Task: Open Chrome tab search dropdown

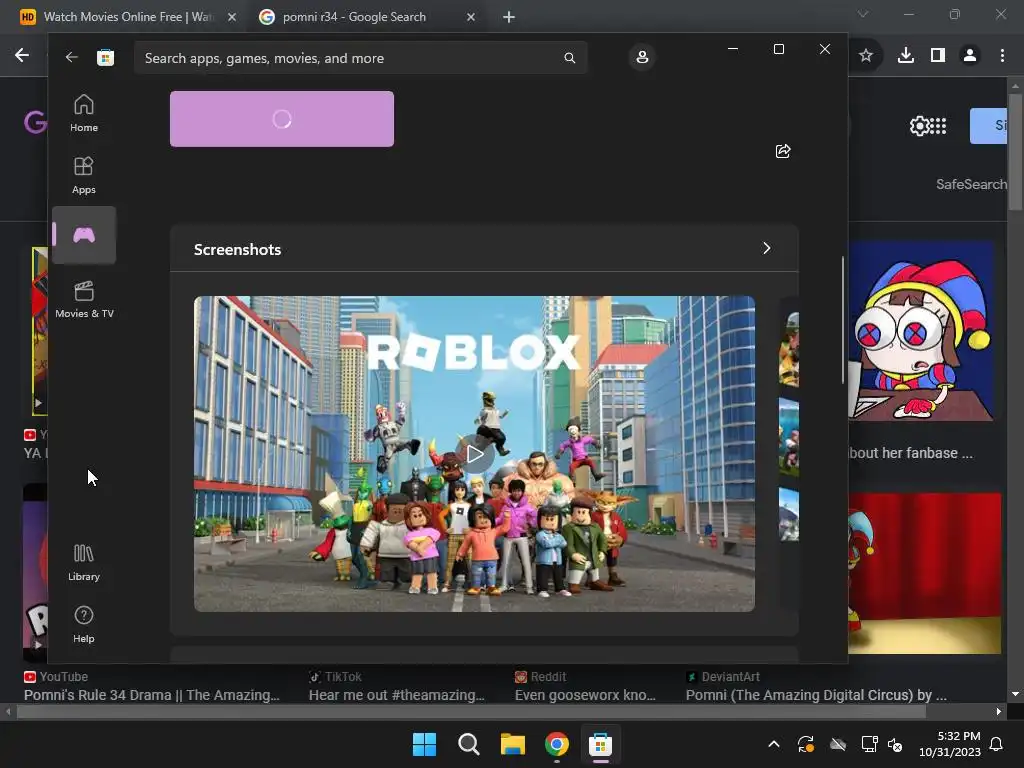Action: click(863, 14)
